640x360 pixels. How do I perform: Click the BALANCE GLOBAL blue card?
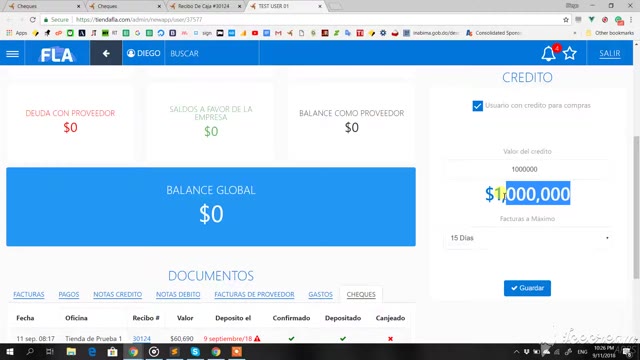[x=211, y=207]
